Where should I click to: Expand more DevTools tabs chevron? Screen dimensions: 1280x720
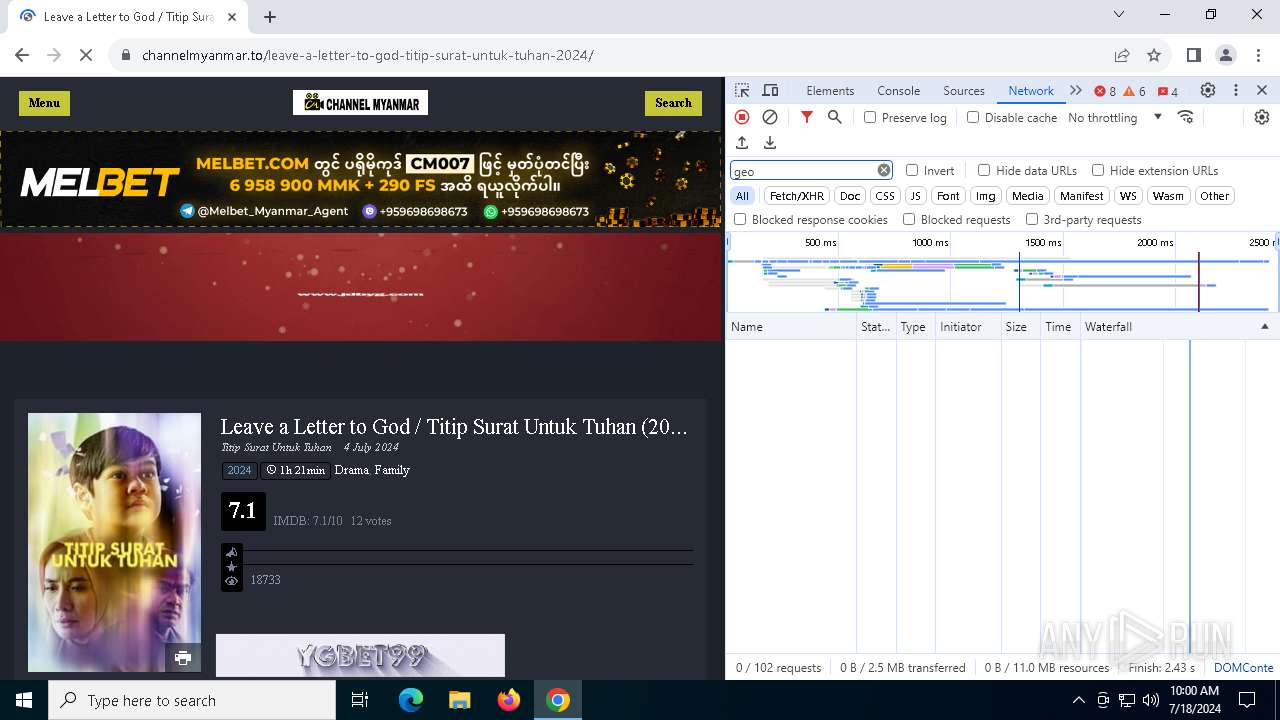[x=1076, y=90]
